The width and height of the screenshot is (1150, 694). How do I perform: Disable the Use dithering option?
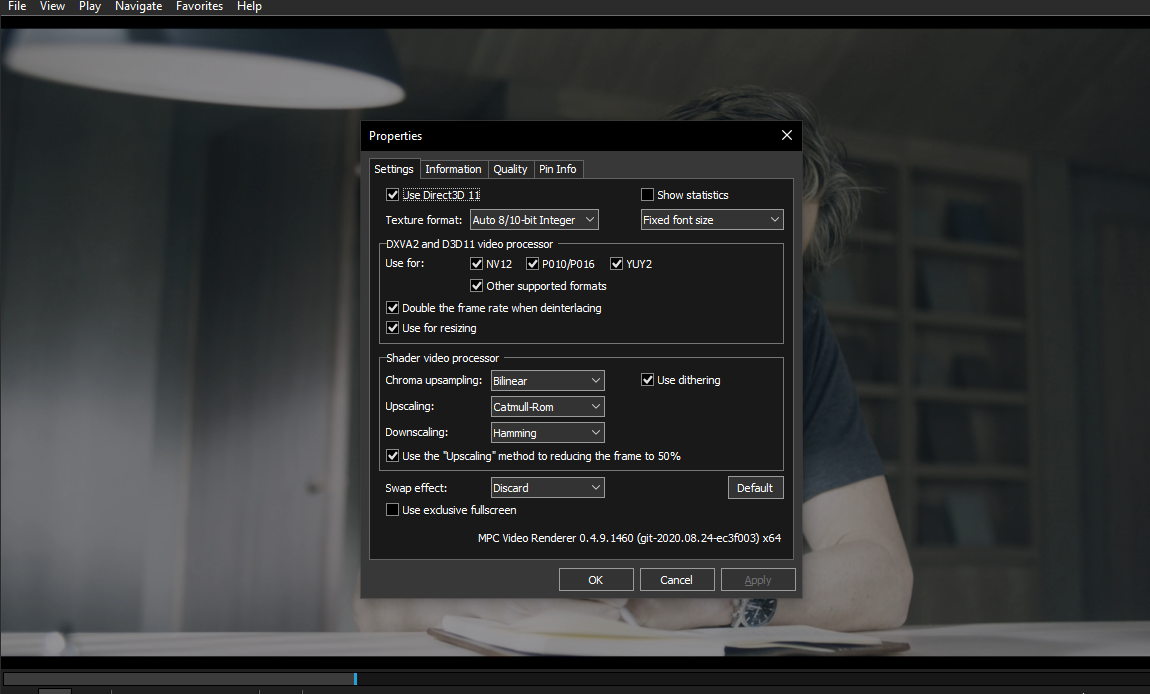(x=648, y=379)
